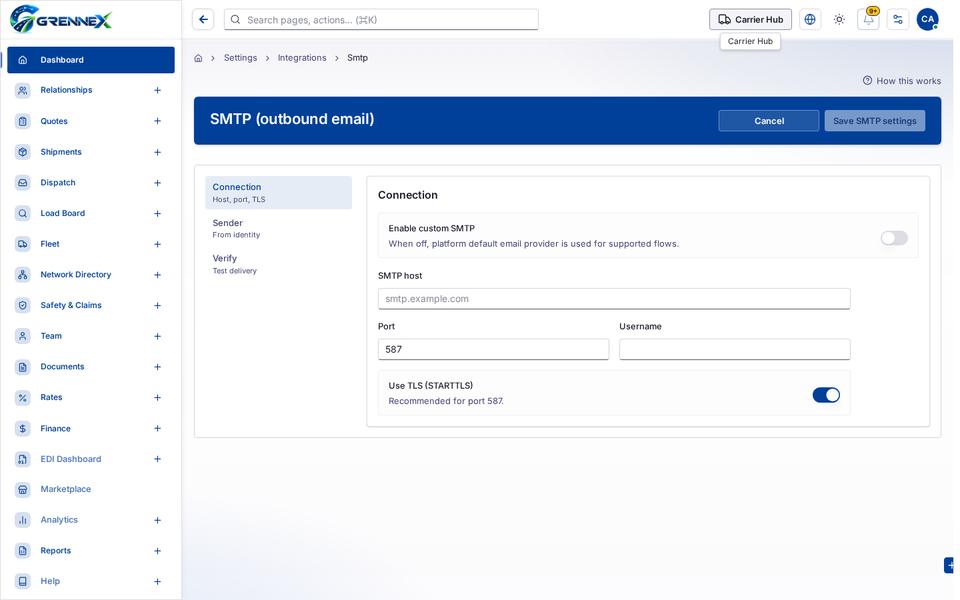This screenshot has width=960, height=600.
Task: Click the Fleet truck icon
Action: tap(23, 244)
